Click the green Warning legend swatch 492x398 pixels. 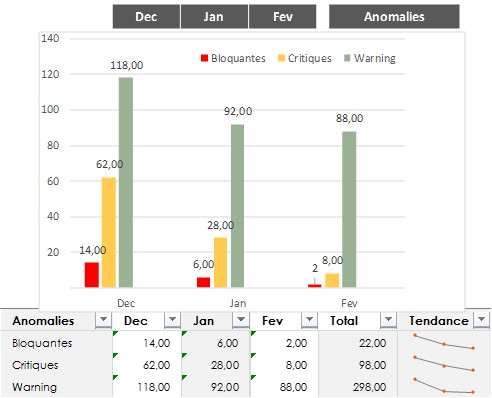[347, 58]
